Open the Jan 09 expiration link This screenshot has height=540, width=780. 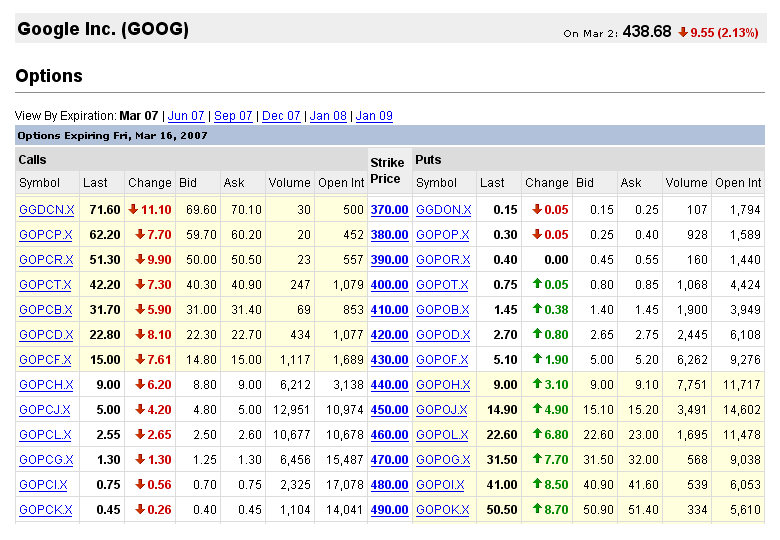point(374,116)
